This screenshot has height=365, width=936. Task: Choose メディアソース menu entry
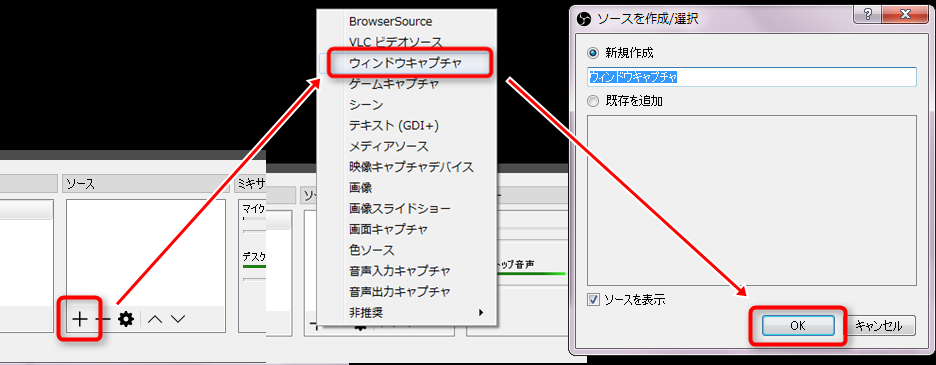click(x=406, y=146)
